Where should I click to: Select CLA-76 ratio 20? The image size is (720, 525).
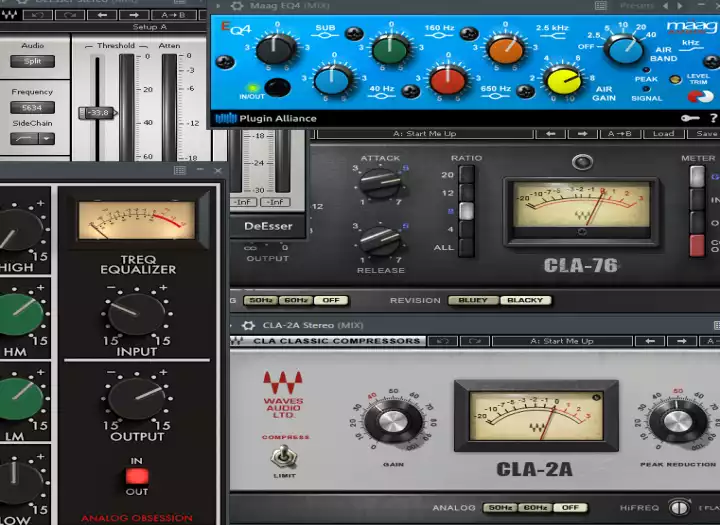tap(466, 175)
